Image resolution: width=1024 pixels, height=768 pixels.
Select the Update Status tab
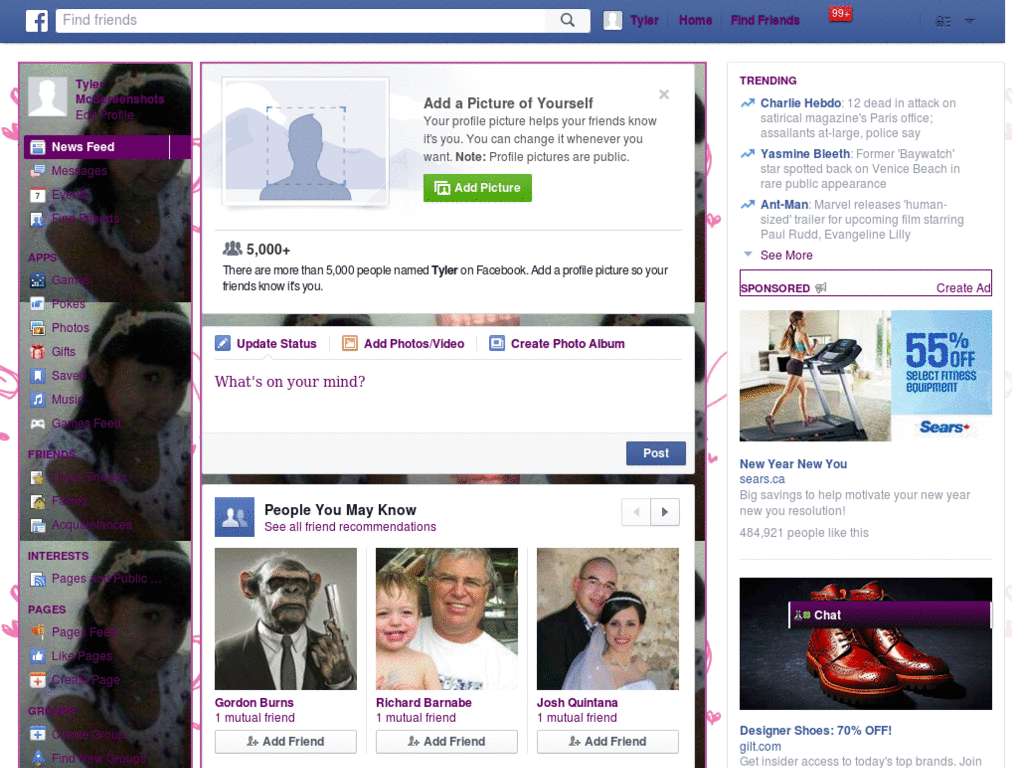coord(266,344)
